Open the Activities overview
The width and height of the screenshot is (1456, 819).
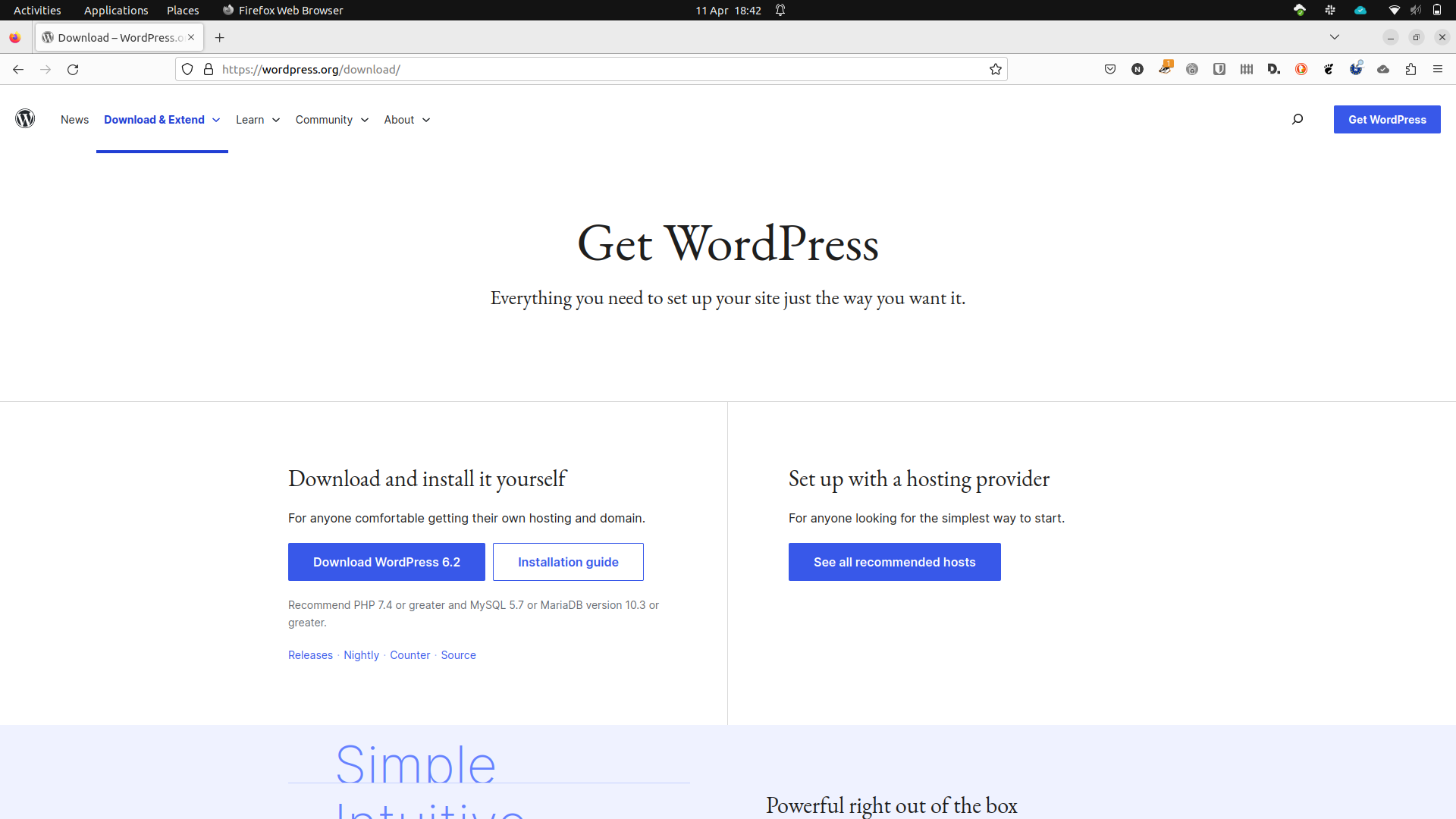tap(37, 10)
